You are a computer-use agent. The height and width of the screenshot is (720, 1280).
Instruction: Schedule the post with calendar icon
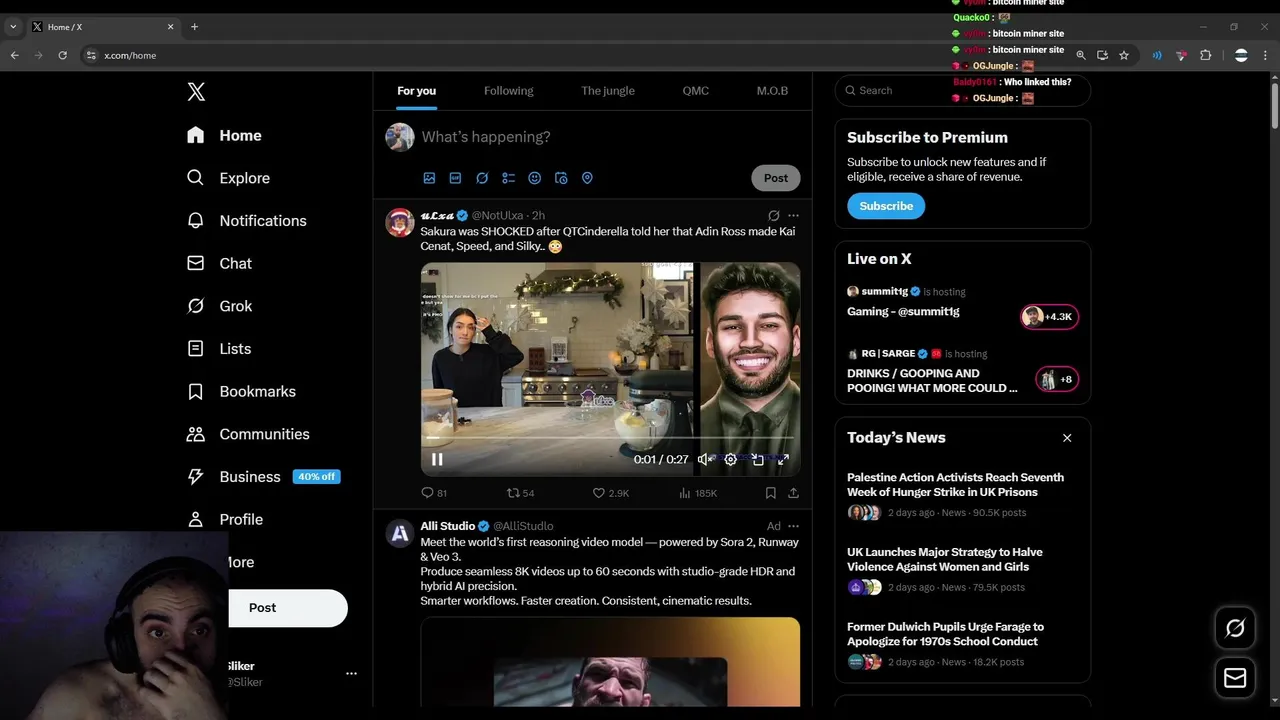[561, 178]
